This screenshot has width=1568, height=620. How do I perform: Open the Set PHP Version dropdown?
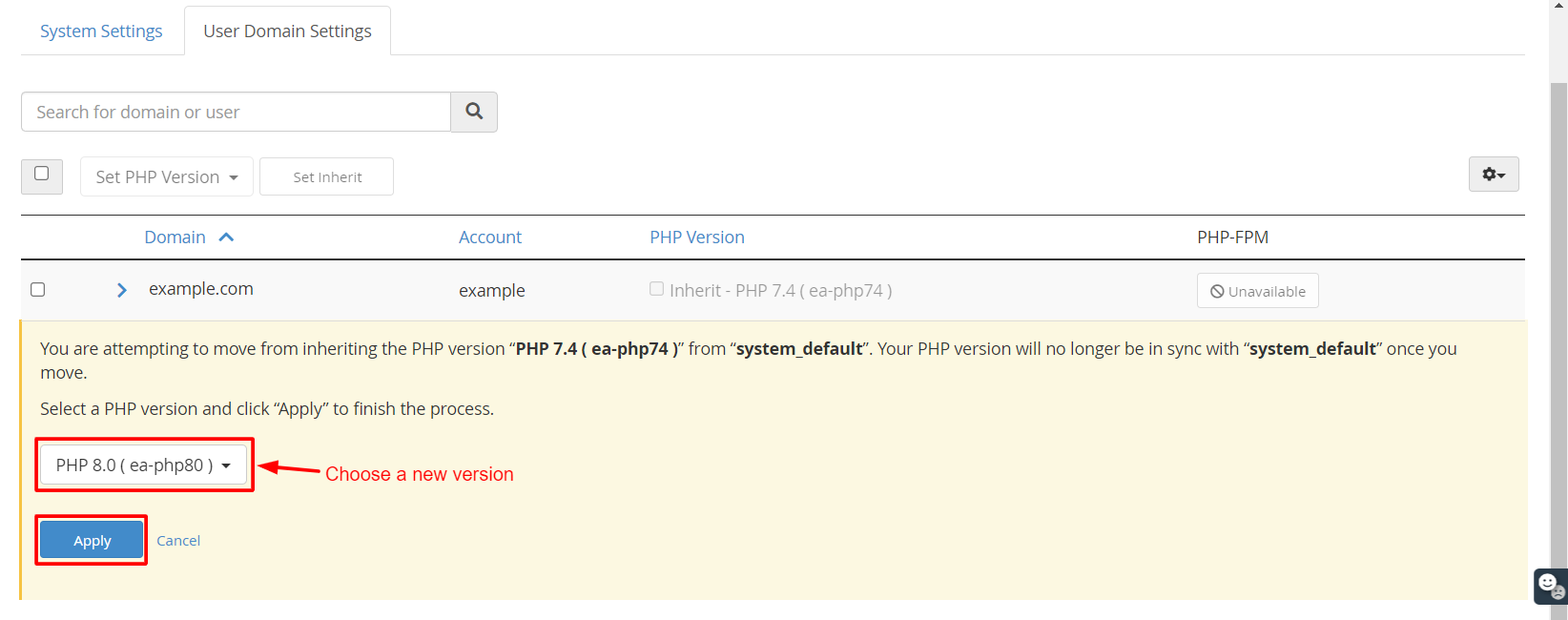[x=167, y=176]
